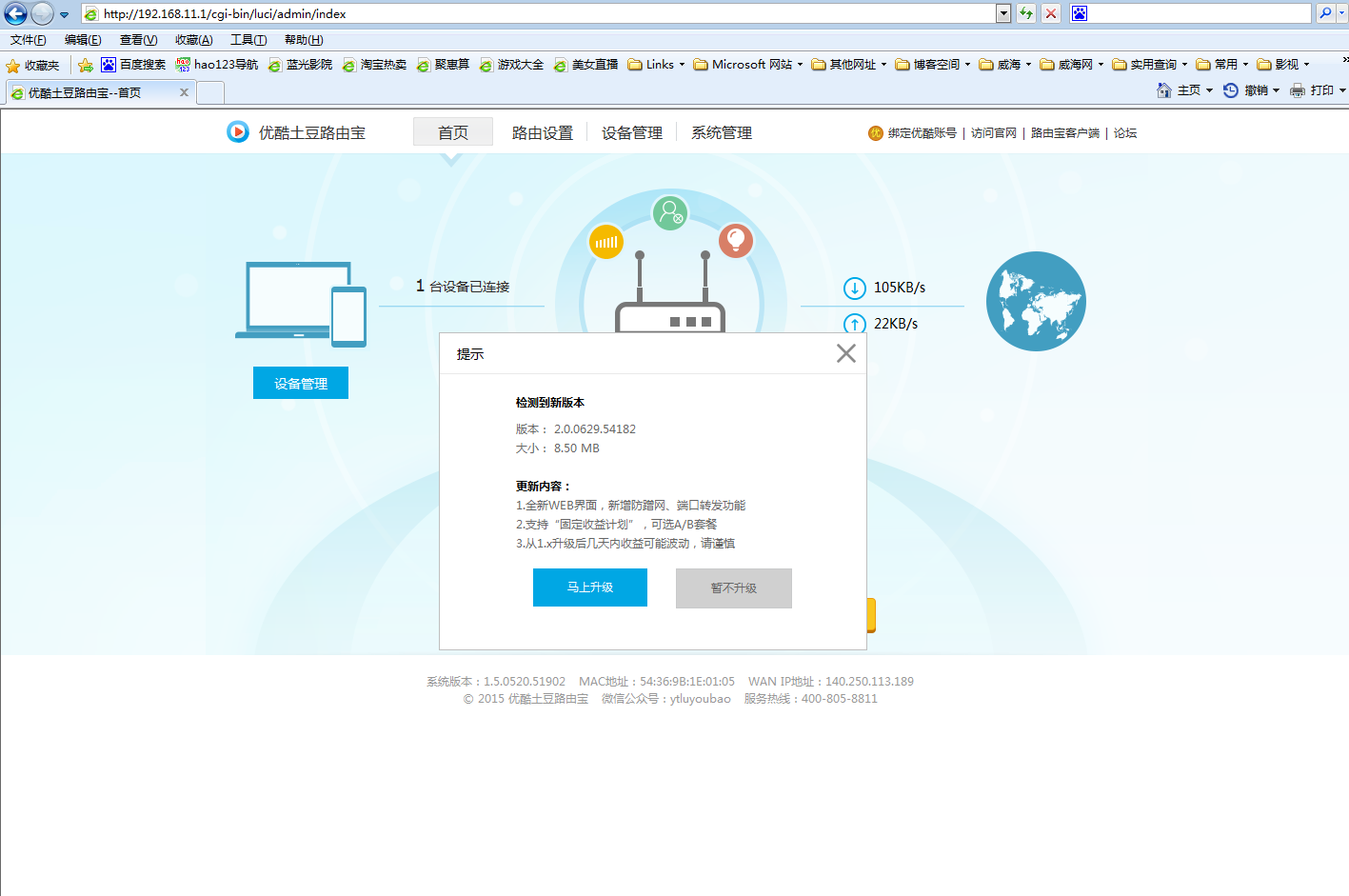The image size is (1349, 896).
Task: Click the browser Back arrow button
Action: tap(15, 13)
